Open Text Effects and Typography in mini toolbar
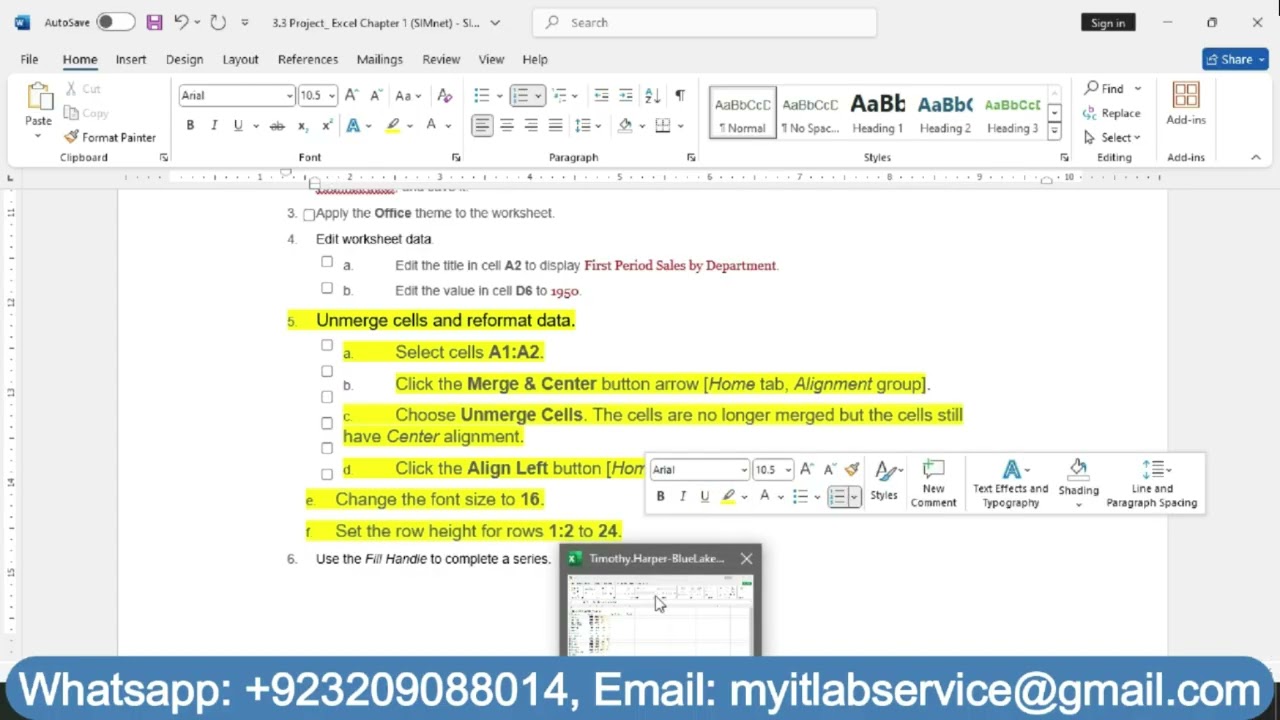Screen dimensions: 1280x720 pyautogui.click(x=1010, y=484)
